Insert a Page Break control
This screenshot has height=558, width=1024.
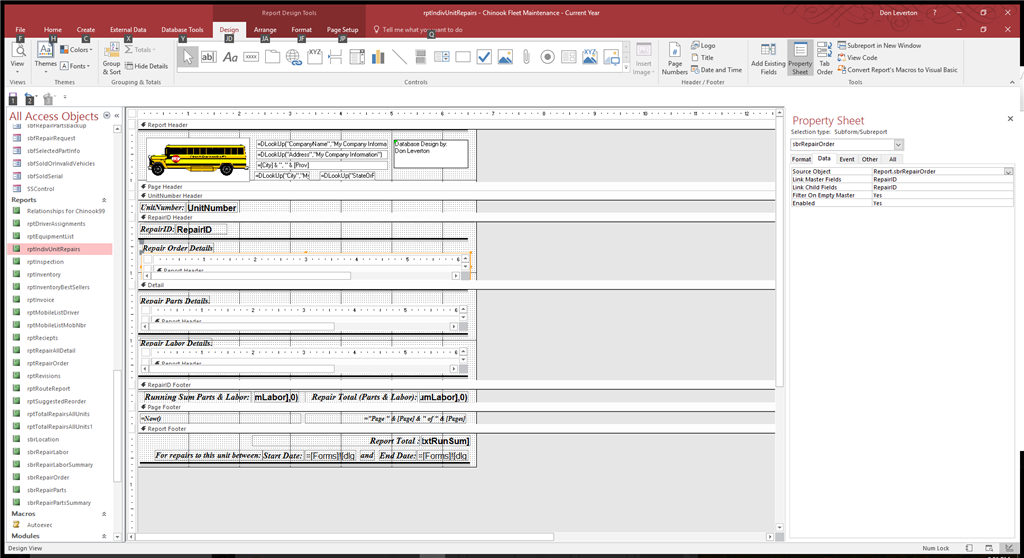(336, 57)
